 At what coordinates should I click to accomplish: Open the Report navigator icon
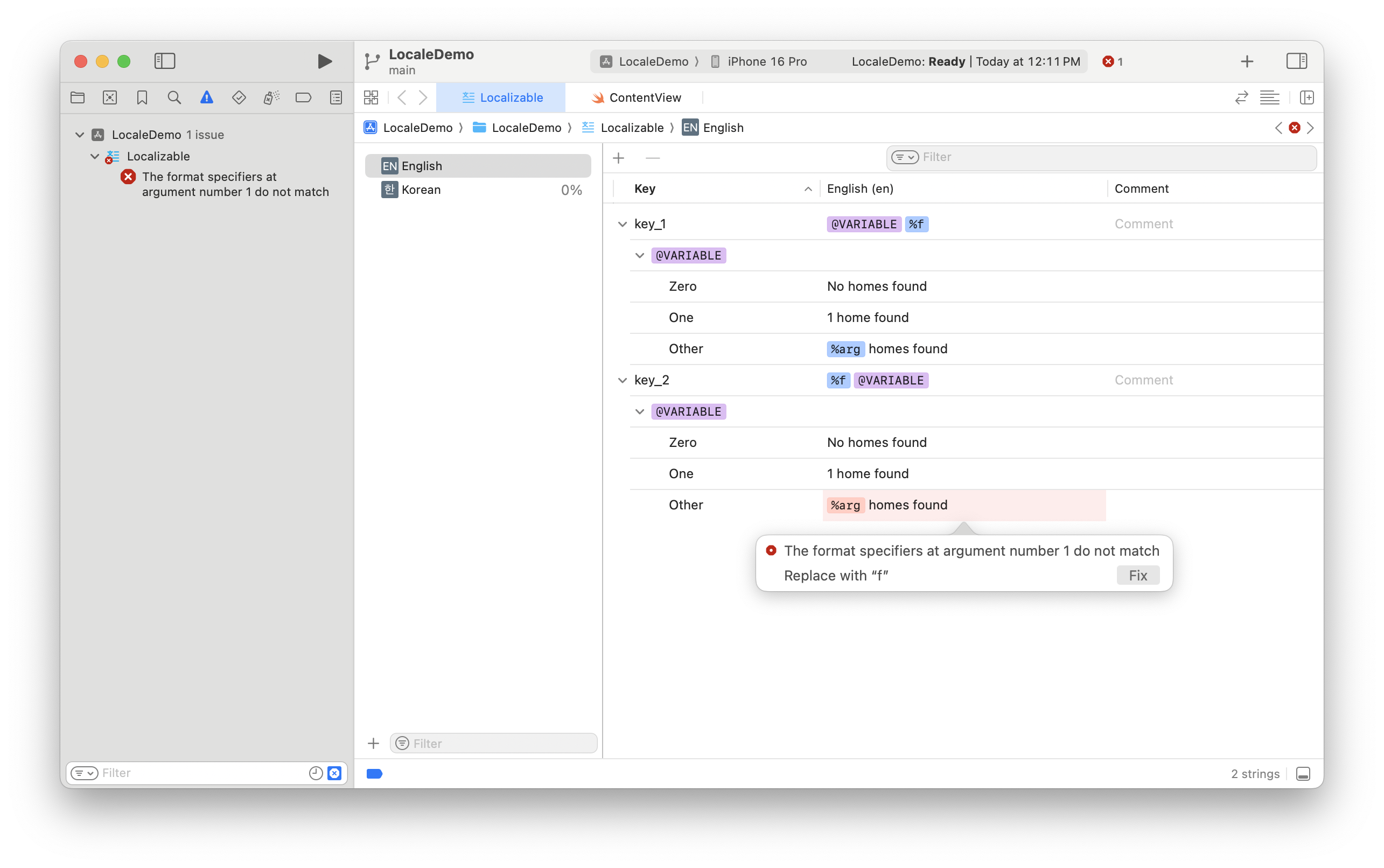[336, 97]
